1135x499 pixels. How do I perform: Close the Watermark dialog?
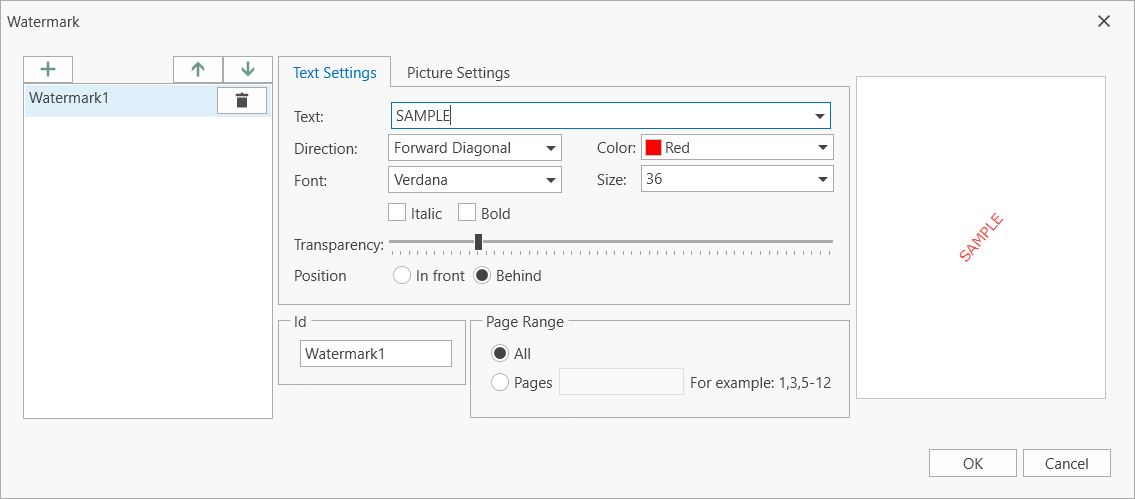click(x=1104, y=21)
